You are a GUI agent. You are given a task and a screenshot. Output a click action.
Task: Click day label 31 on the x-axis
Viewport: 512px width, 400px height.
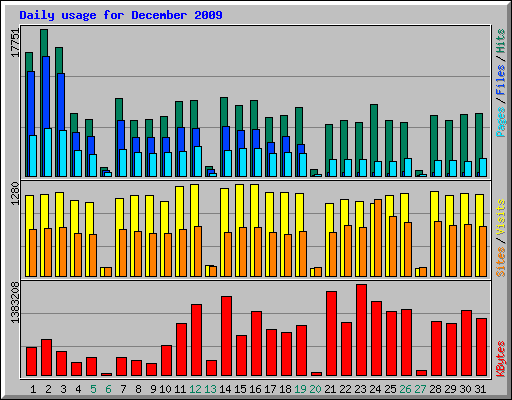click(480, 389)
